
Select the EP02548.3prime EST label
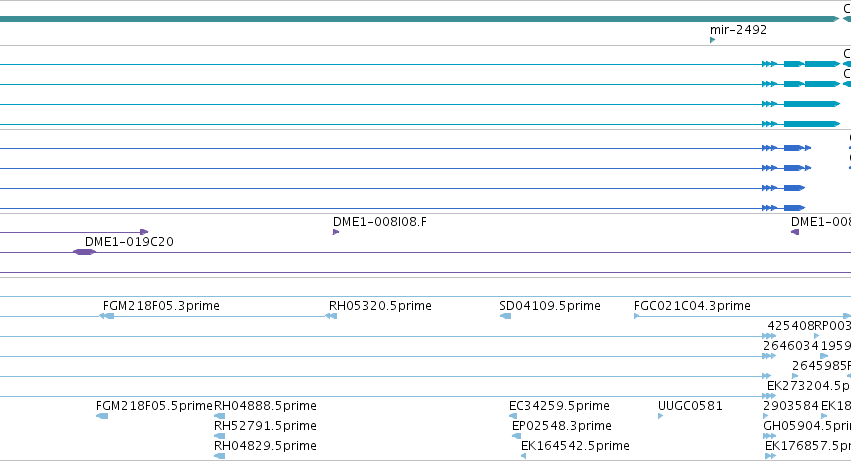[x=562, y=426]
